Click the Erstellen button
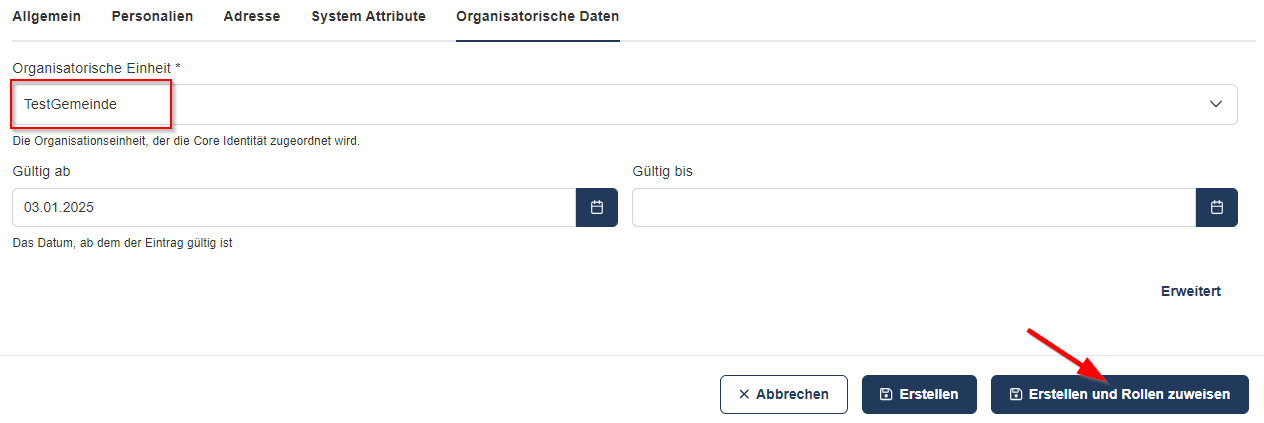 coord(919,394)
